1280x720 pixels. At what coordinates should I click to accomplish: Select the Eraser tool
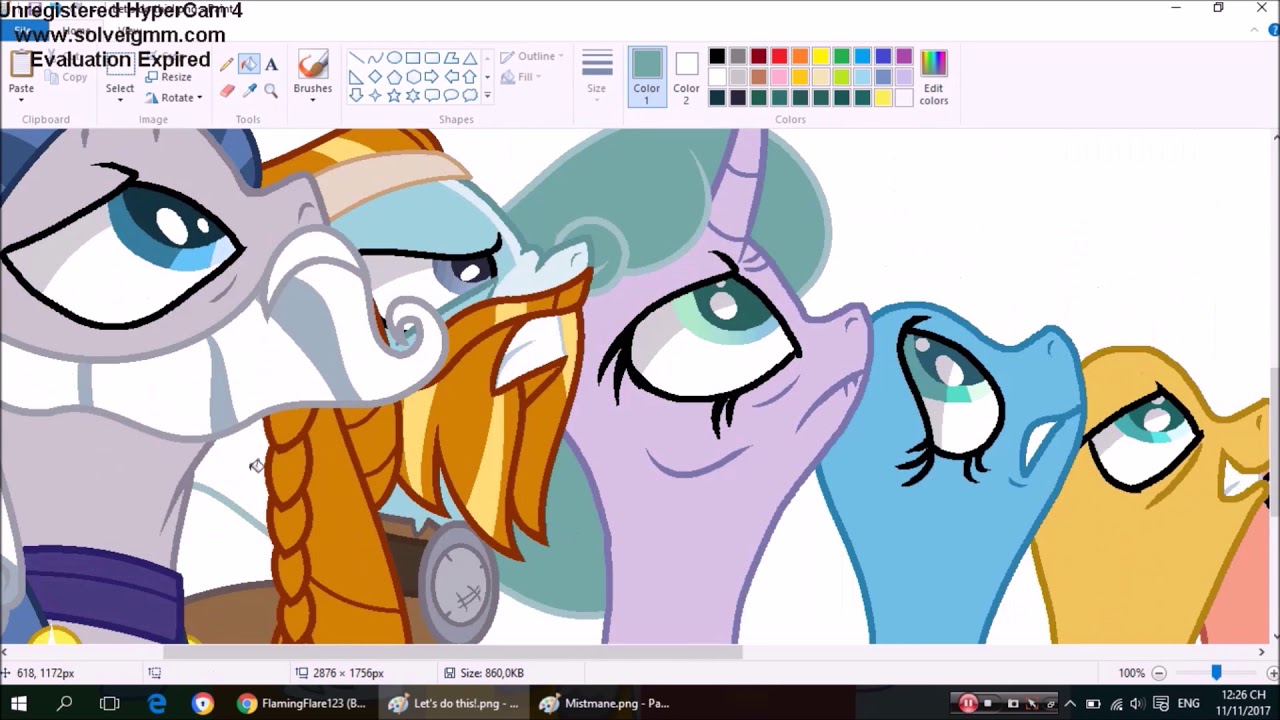227,91
